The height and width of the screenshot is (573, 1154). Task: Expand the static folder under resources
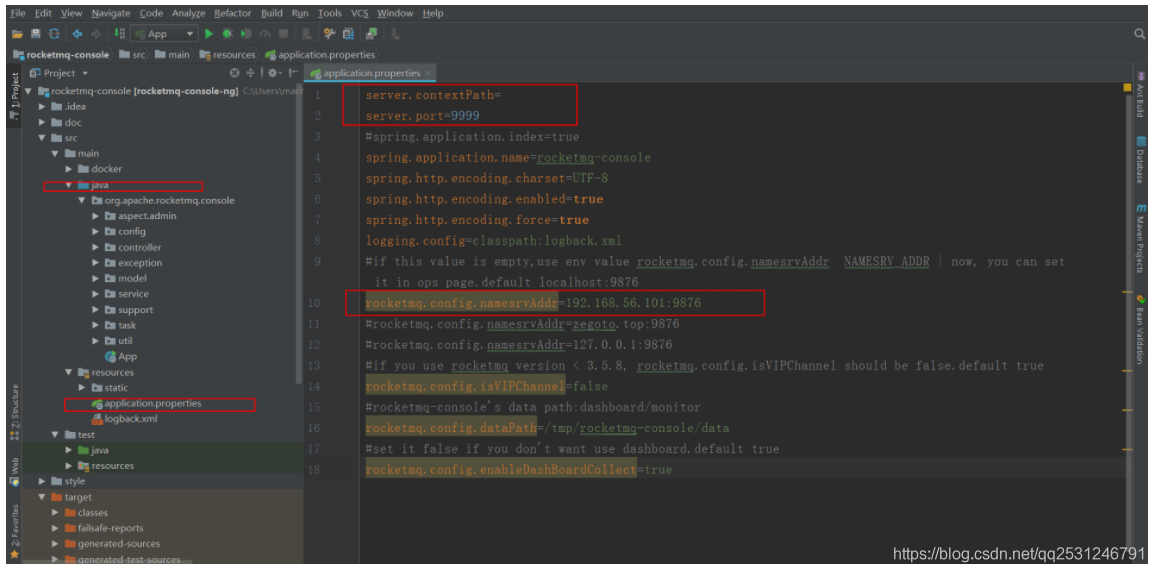pos(82,388)
